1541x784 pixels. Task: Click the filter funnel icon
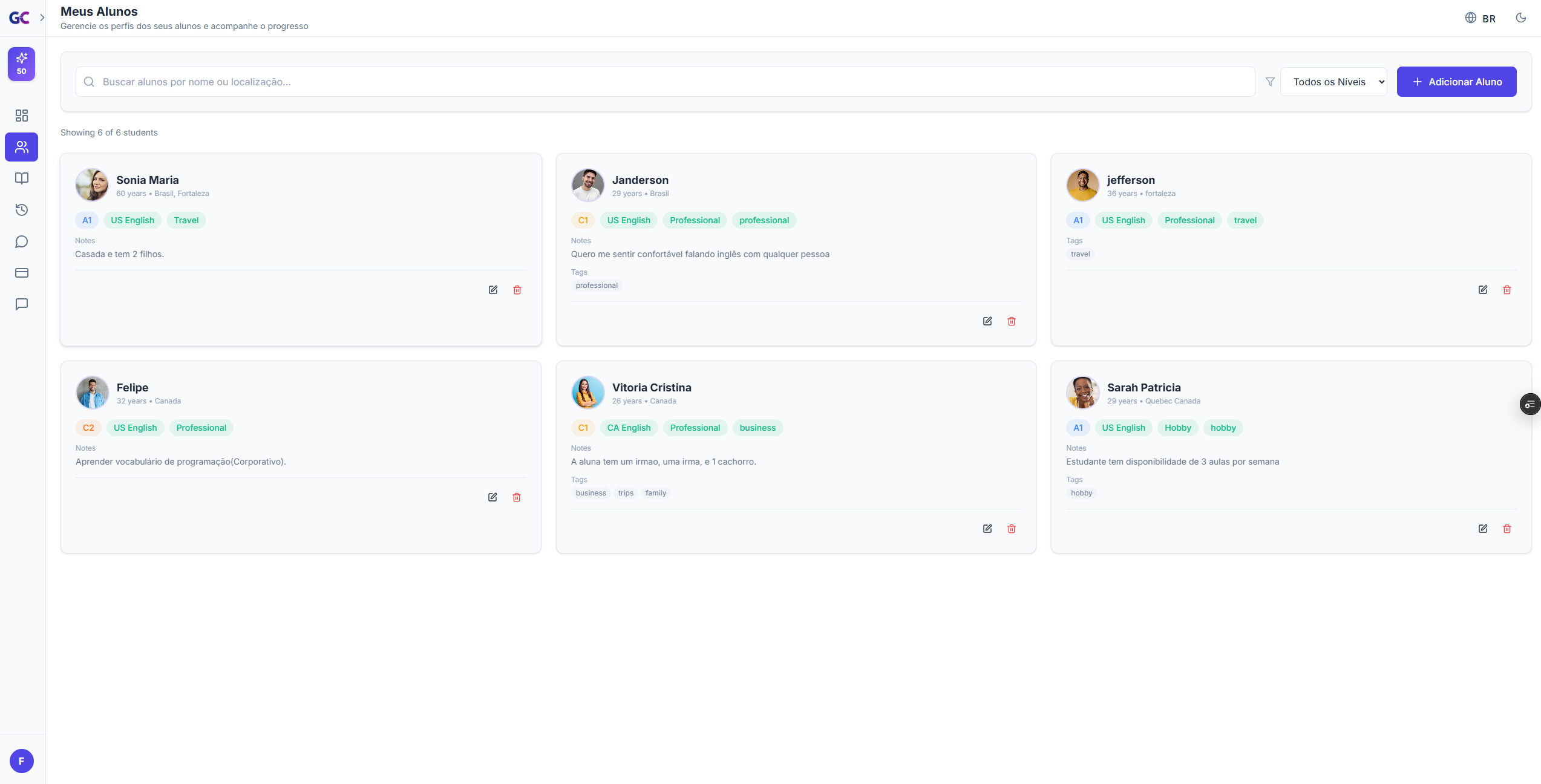point(1270,82)
